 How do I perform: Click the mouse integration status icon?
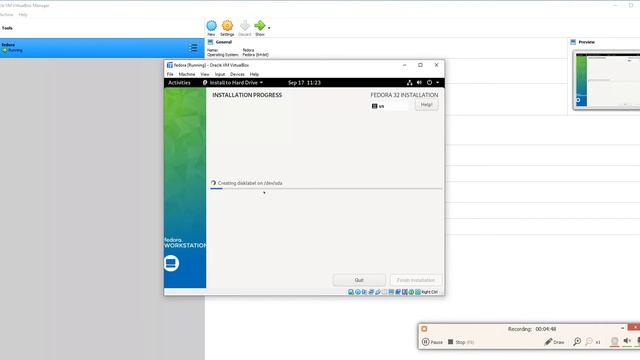pos(411,292)
